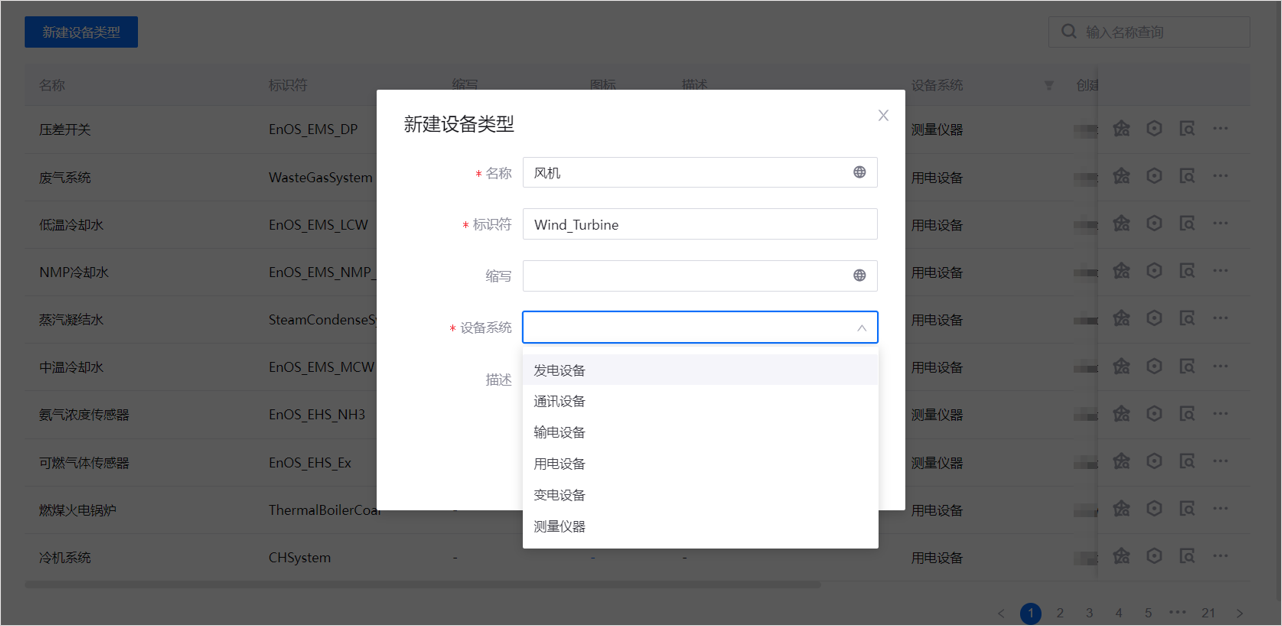This screenshot has width=1282, height=626.
Task: Choose 测量仪器 in the 设备系统 dropdown list
Action: pos(560,526)
